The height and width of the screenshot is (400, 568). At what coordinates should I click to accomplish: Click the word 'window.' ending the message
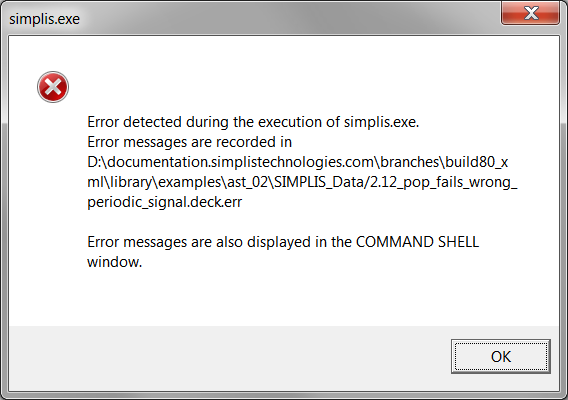point(114,262)
